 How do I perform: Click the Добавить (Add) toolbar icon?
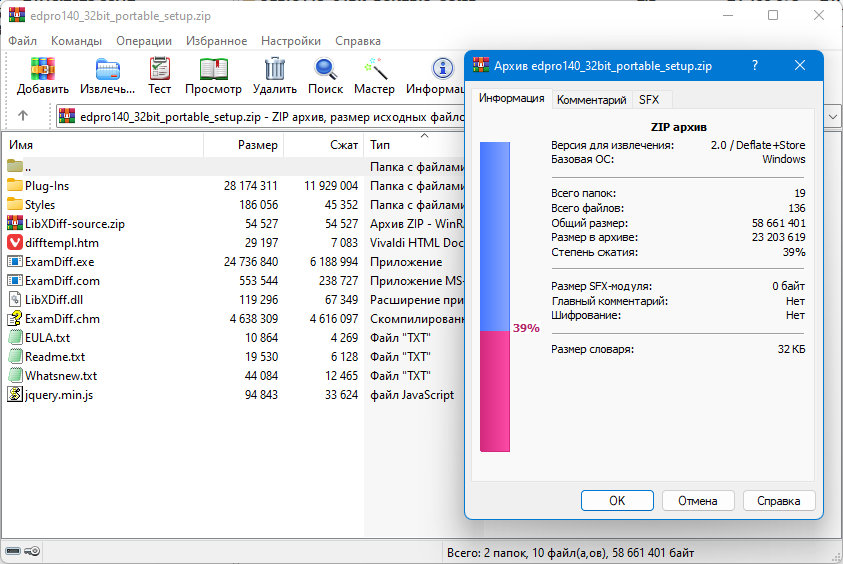(42, 69)
